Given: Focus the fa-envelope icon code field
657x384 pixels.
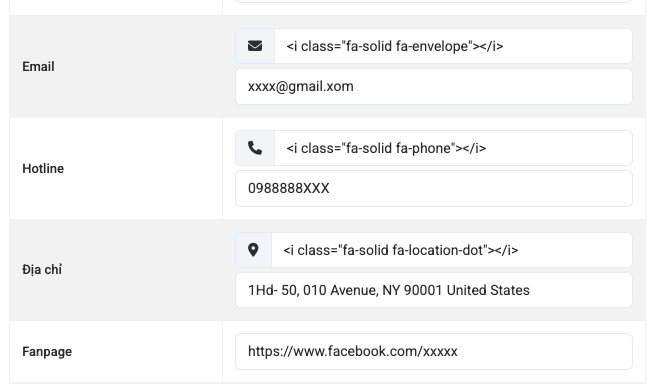Looking at the screenshot, I should pyautogui.click(x=453, y=46).
